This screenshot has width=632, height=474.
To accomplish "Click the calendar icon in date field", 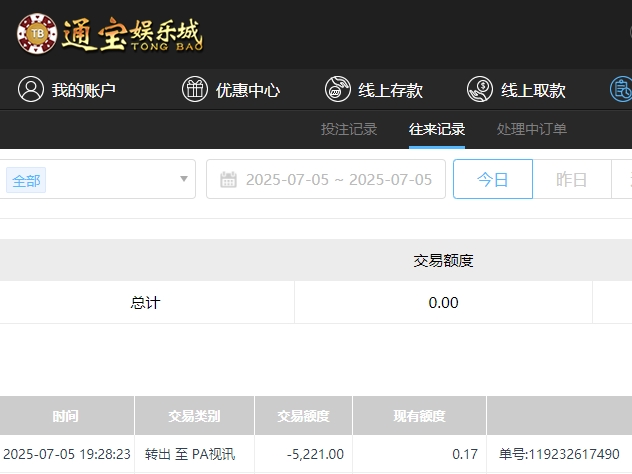I will 228,179.
